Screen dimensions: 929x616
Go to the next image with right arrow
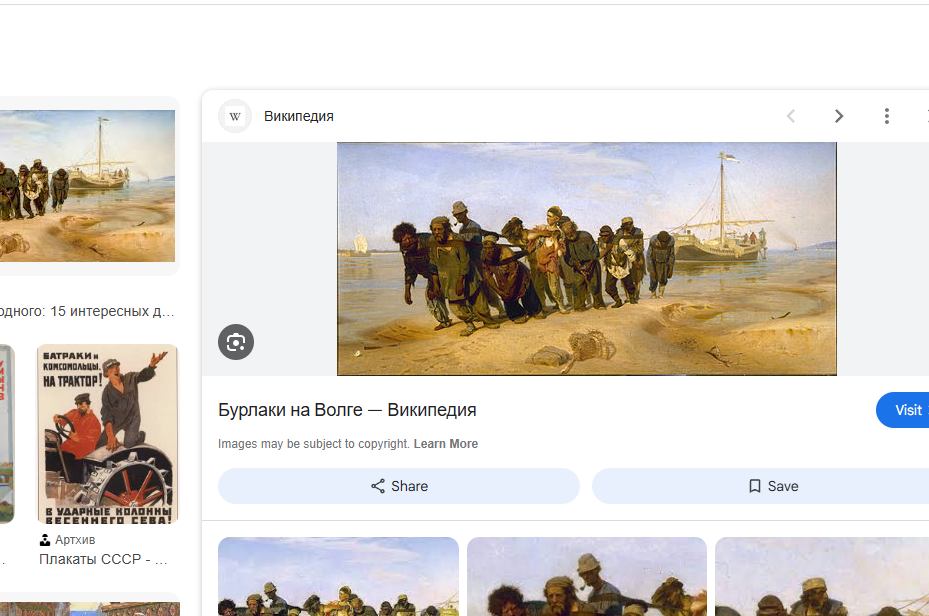(839, 116)
